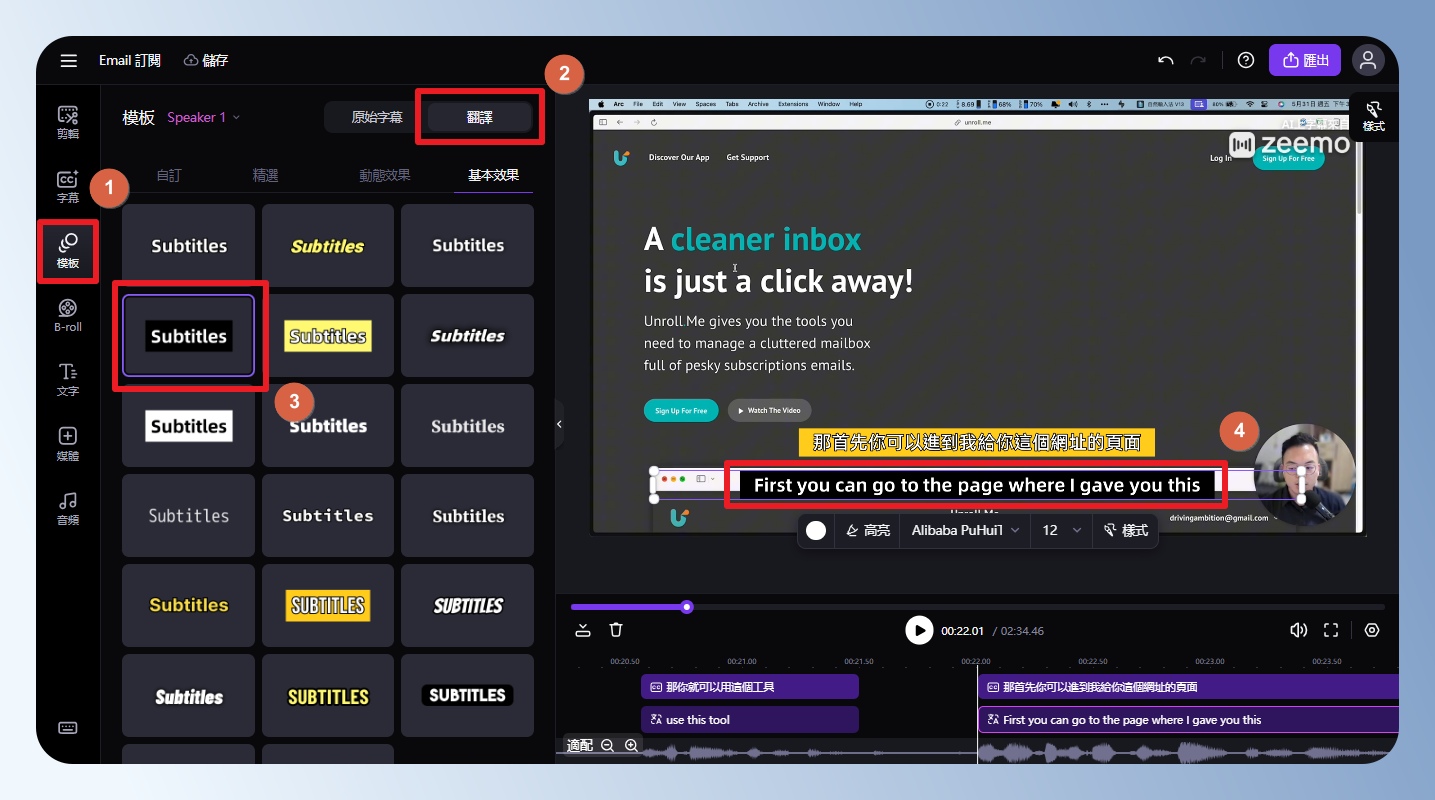This screenshot has height=800, width=1435.
Task: Open the 文字 text tool
Action: pos(67,380)
